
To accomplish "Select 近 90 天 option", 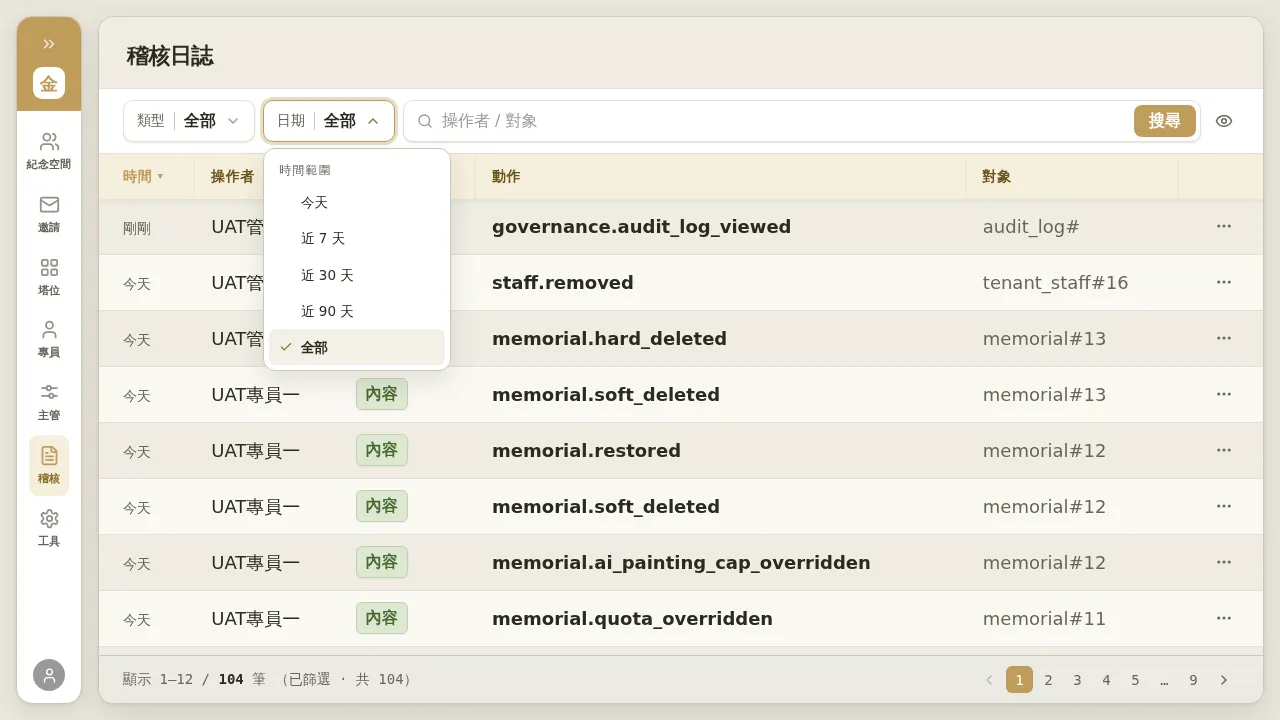I will pos(357,311).
